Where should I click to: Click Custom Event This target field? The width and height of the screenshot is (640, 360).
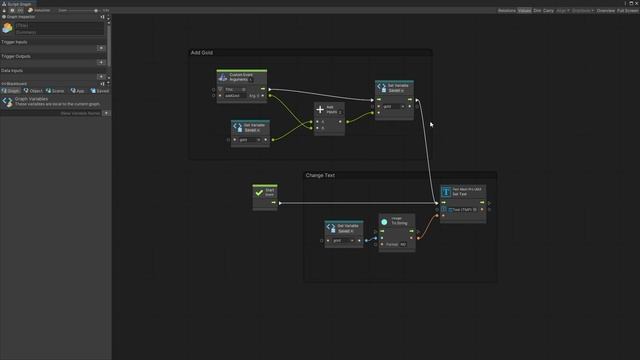coord(235,89)
